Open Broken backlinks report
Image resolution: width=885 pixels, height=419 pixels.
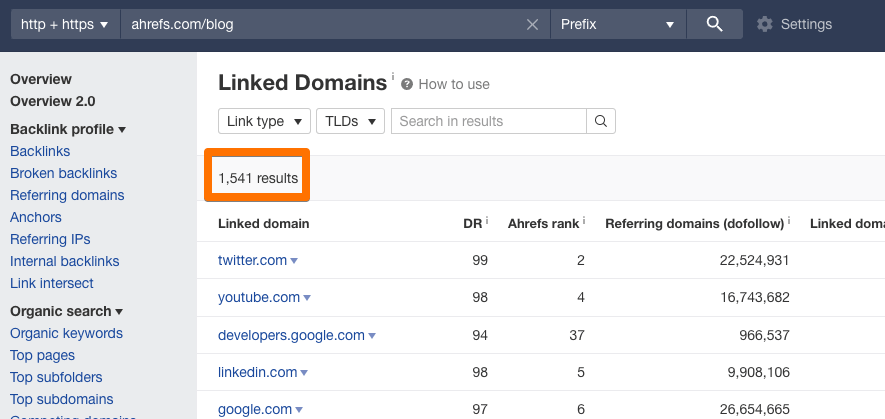63,173
